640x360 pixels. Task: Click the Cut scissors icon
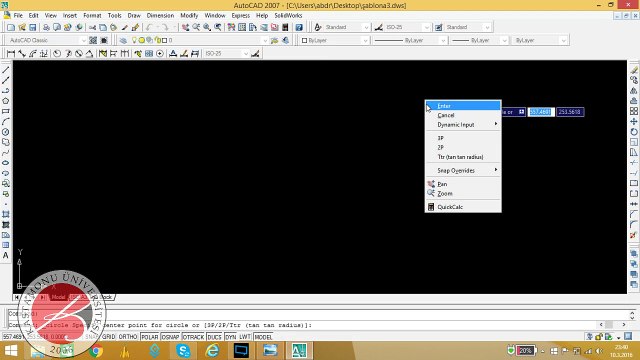coord(92,27)
